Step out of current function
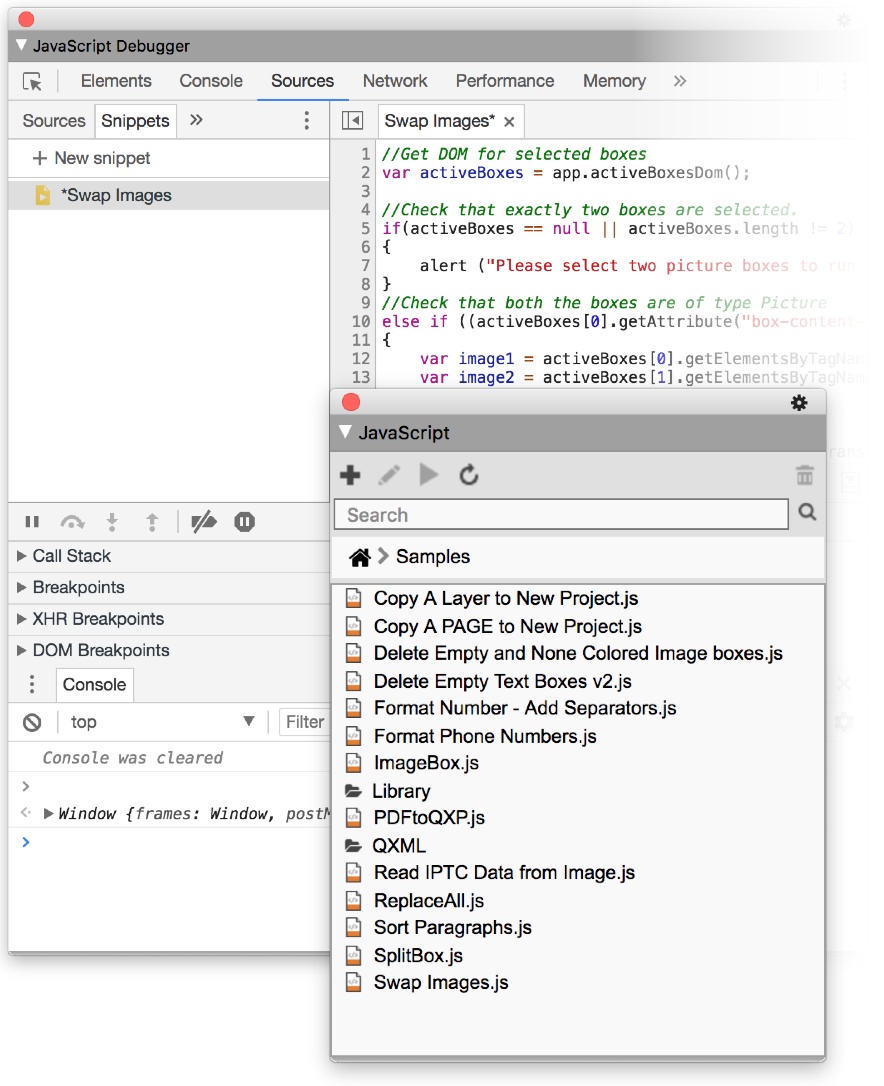 coord(152,522)
